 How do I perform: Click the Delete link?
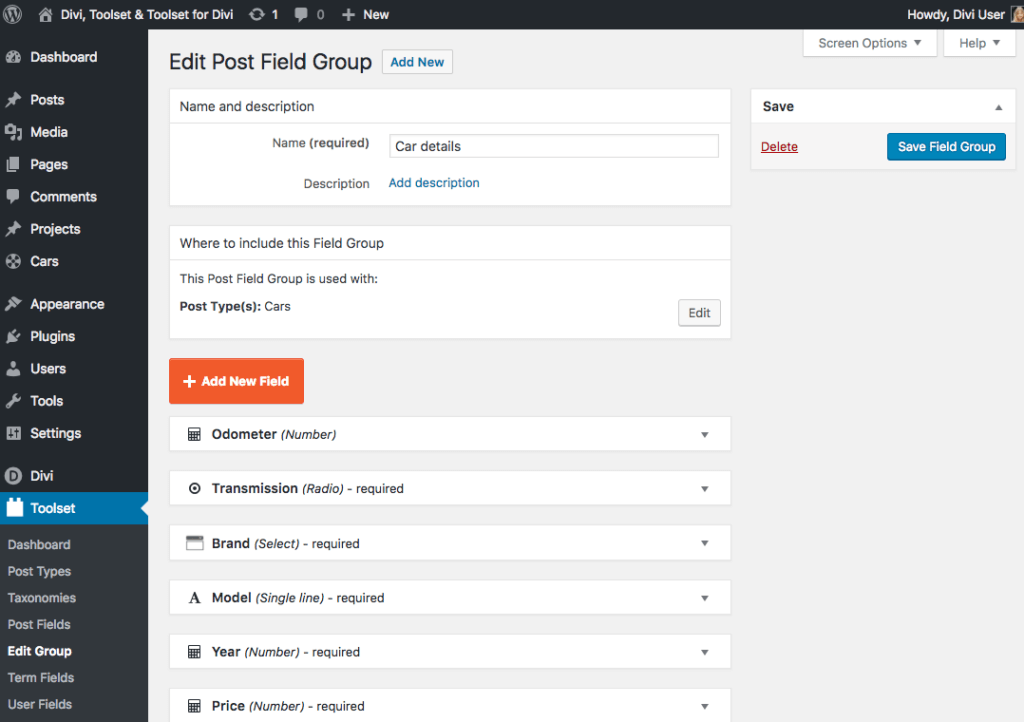pyautogui.click(x=779, y=147)
